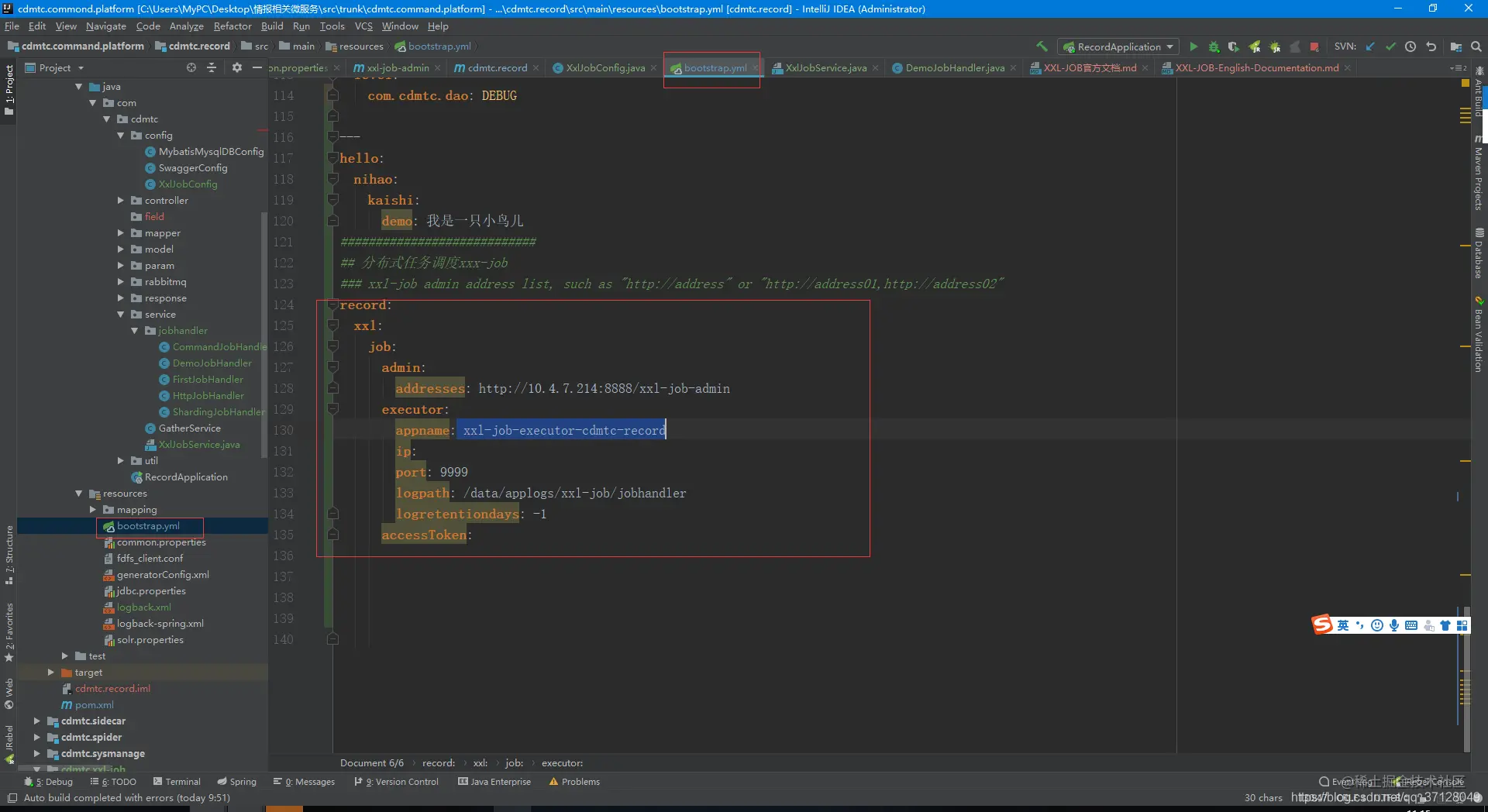Open Favorites tool window
1488x812 pixels.
point(9,631)
